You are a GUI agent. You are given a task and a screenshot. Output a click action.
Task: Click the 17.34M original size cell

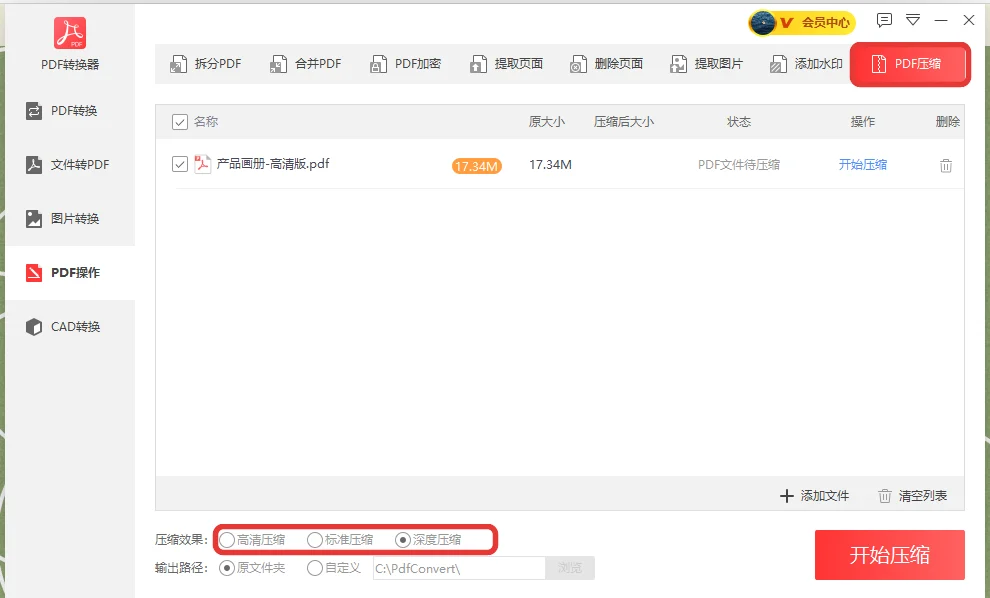click(550, 165)
